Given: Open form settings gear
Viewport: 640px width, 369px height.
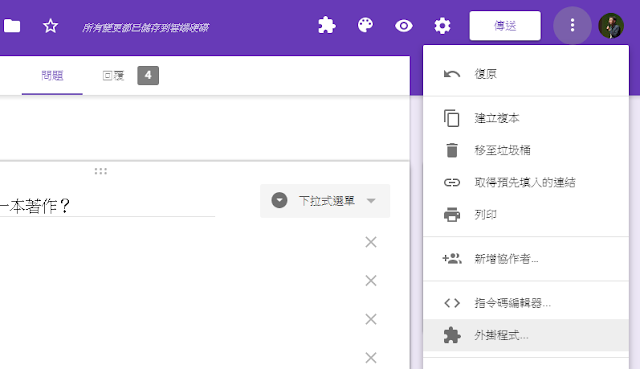Looking at the screenshot, I should 442,26.
